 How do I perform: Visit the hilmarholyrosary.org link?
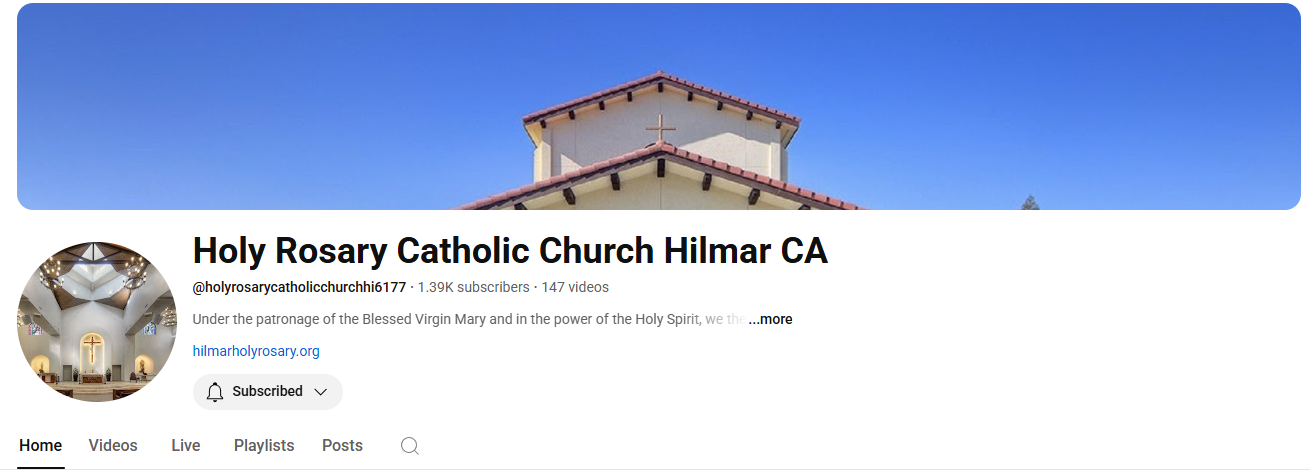click(x=256, y=351)
